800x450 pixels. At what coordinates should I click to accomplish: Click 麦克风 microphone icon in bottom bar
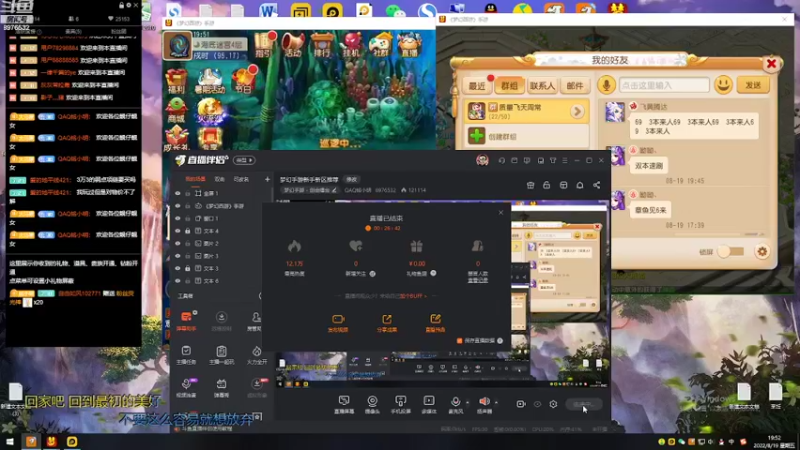[x=456, y=404]
